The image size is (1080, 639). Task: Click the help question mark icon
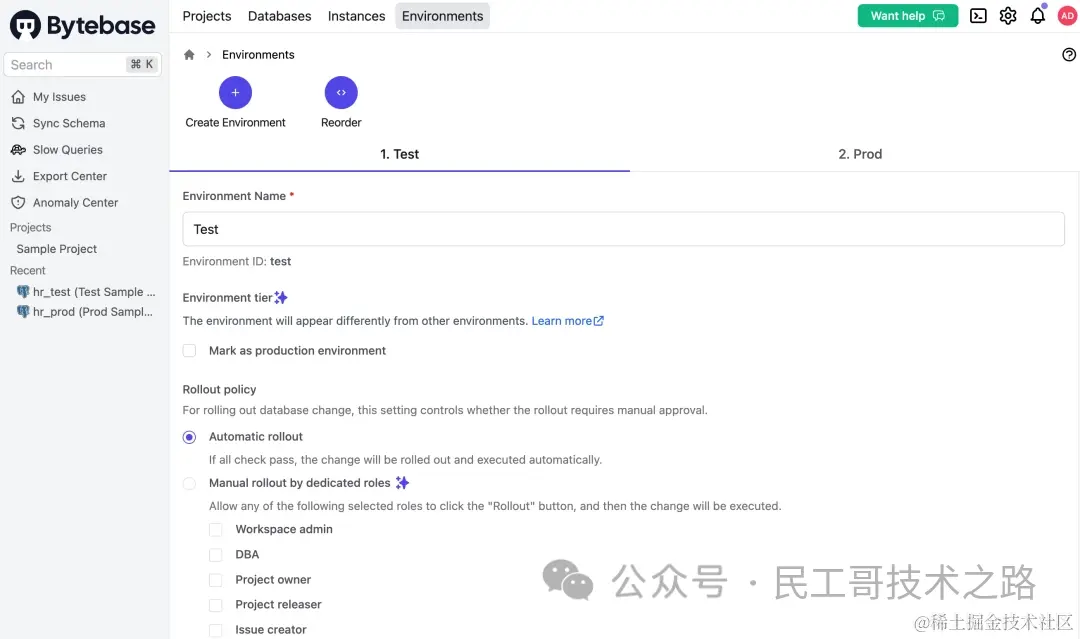1068,54
